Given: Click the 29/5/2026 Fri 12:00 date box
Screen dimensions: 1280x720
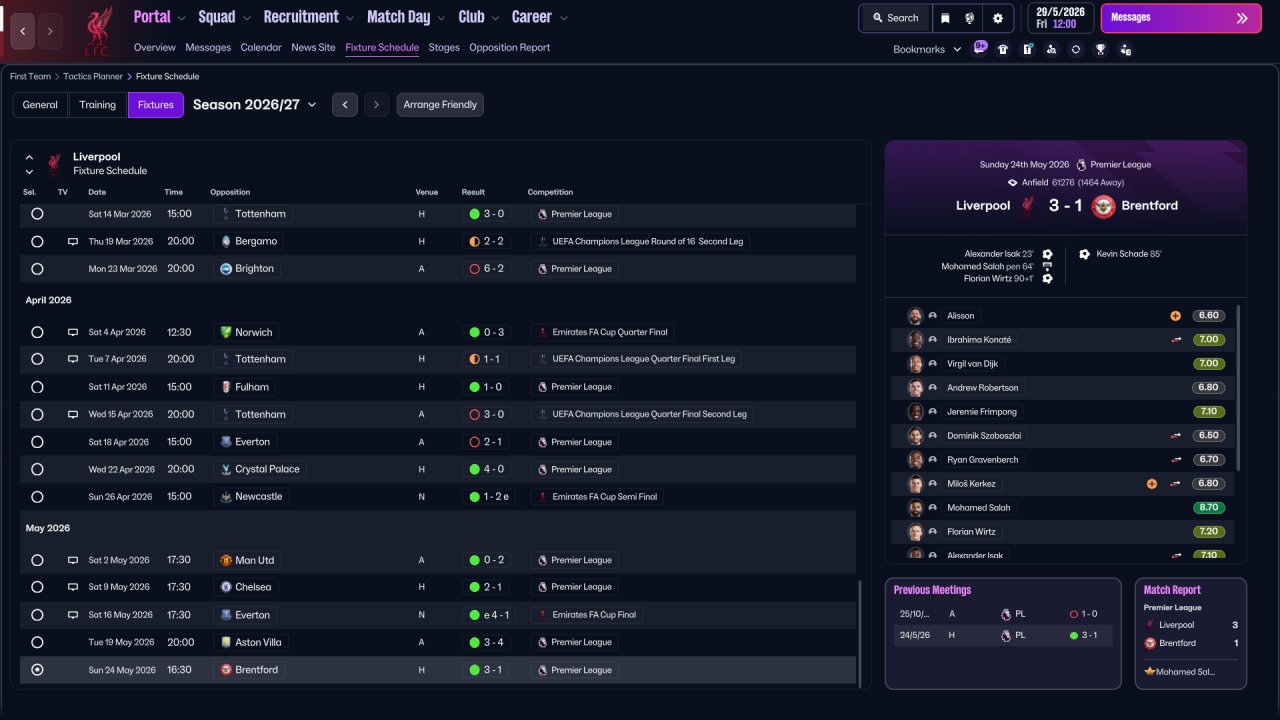Looking at the screenshot, I should pyautogui.click(x=1061, y=18).
